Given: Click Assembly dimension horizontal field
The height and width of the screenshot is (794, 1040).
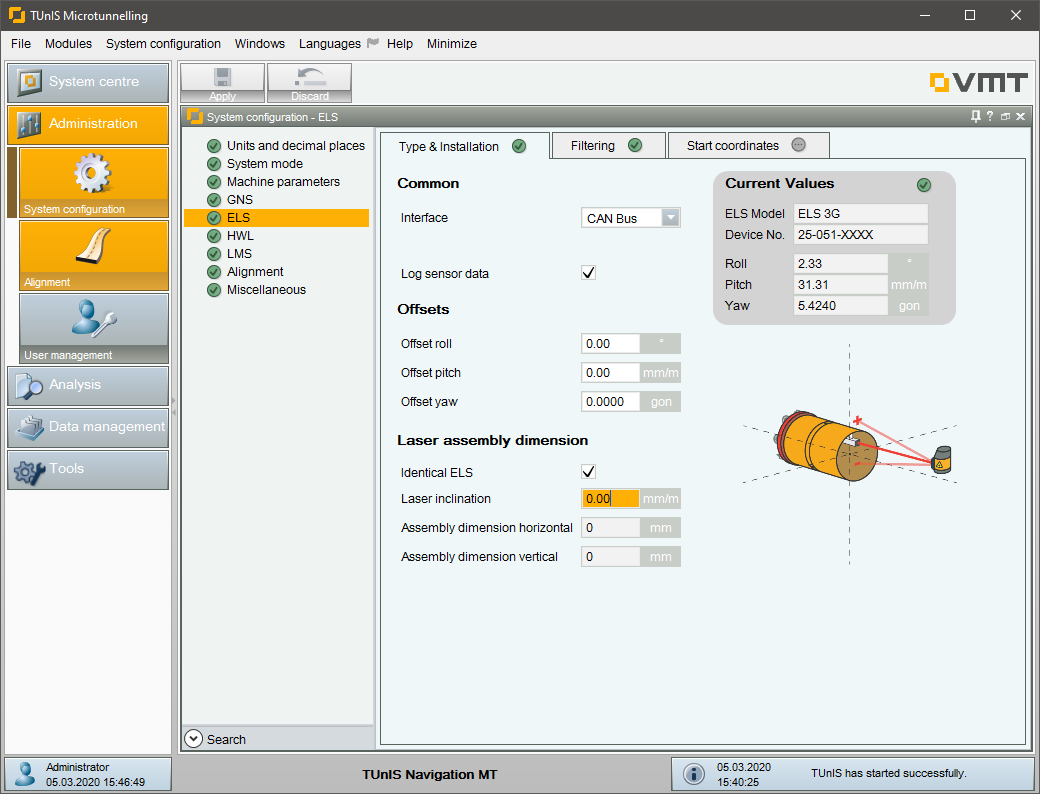Looking at the screenshot, I should coord(610,527).
